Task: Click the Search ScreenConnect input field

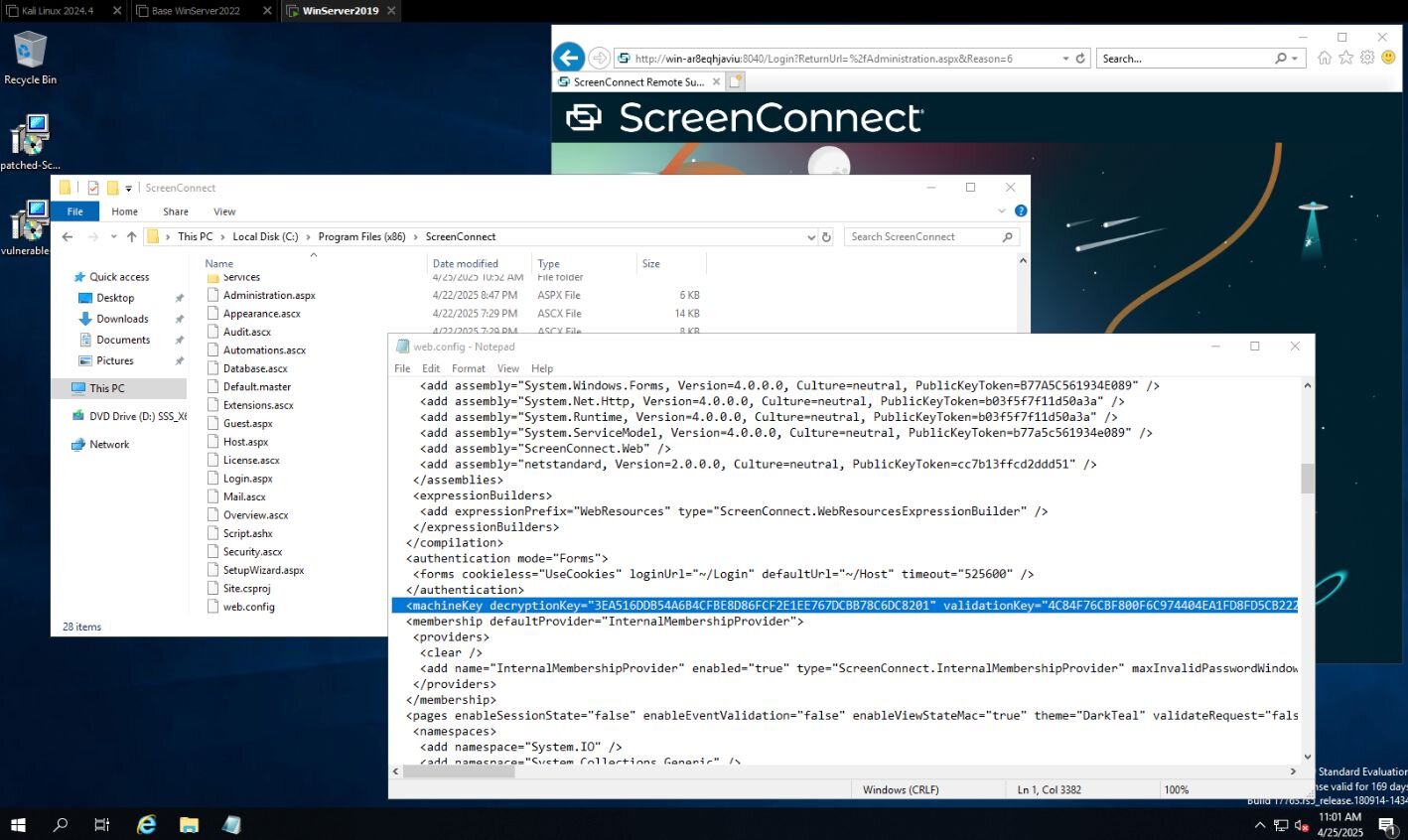Action: pos(923,237)
